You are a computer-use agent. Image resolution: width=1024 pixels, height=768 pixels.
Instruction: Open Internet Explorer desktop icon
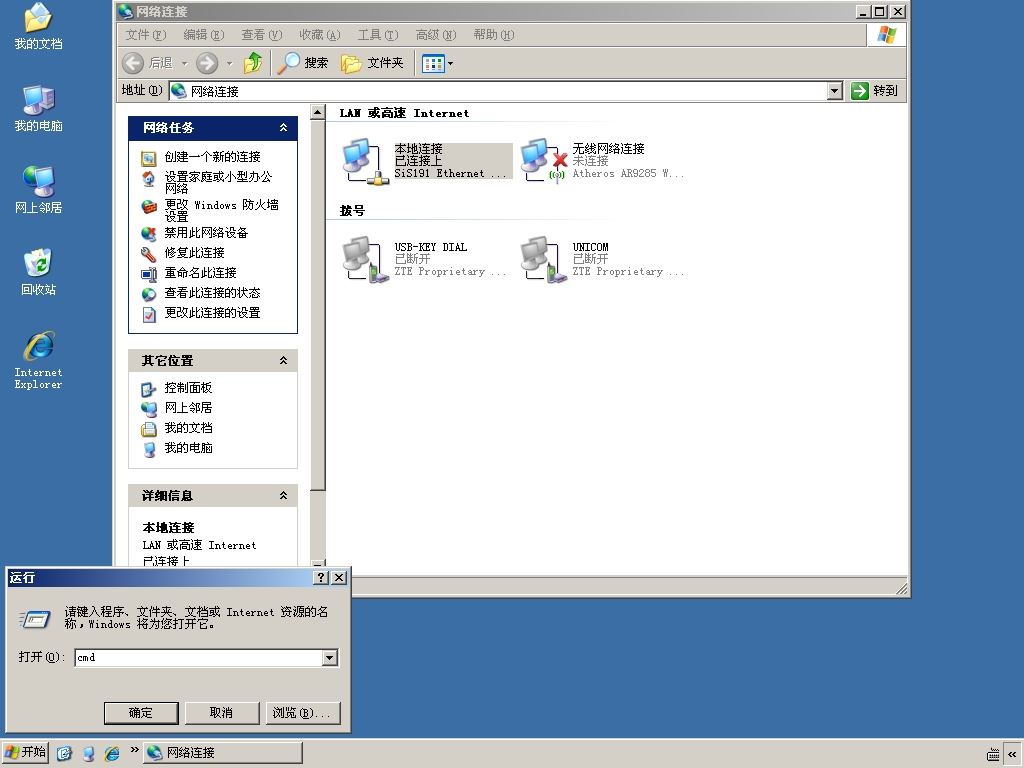[39, 360]
